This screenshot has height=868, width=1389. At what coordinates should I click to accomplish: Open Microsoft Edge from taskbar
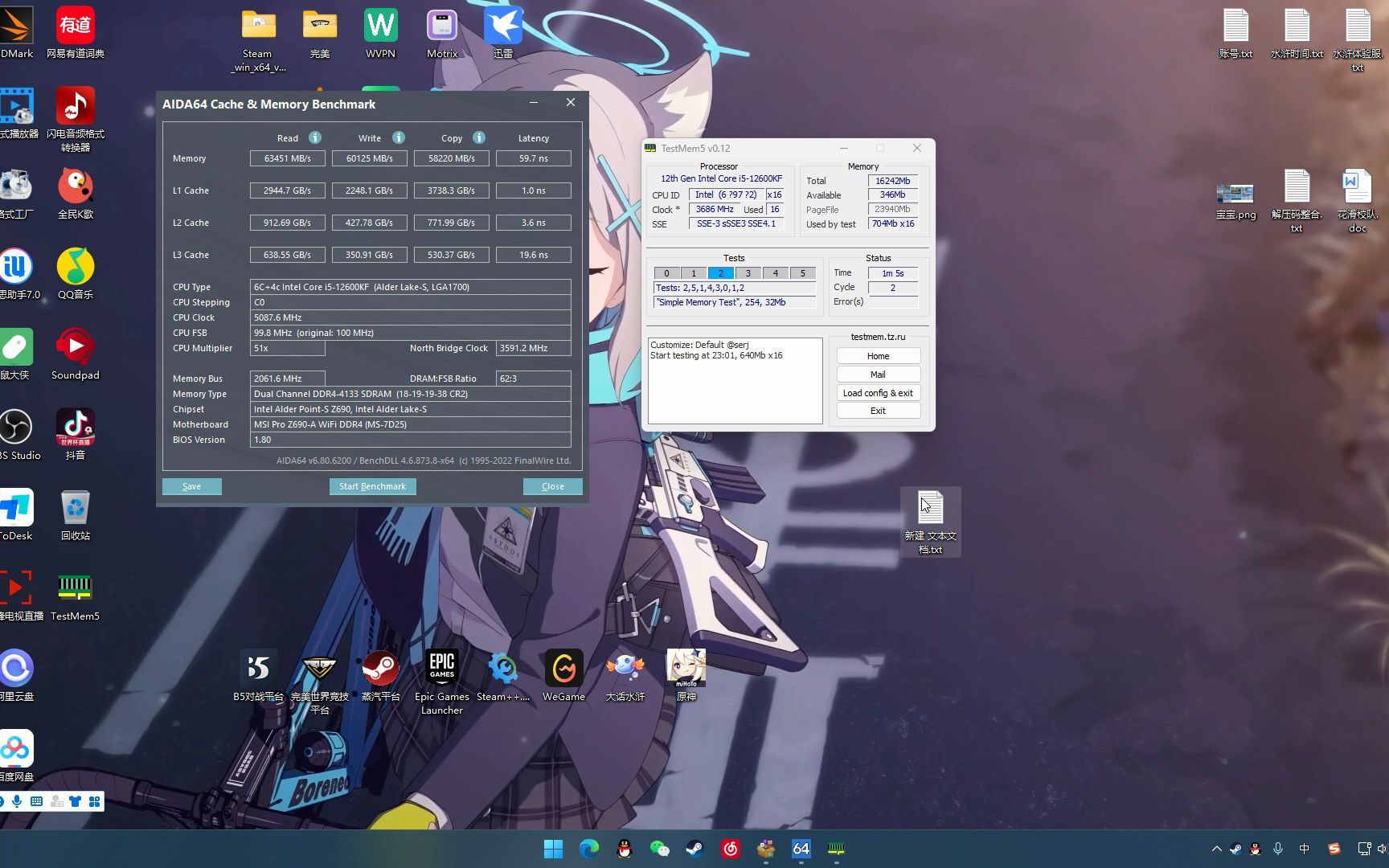pos(589,849)
